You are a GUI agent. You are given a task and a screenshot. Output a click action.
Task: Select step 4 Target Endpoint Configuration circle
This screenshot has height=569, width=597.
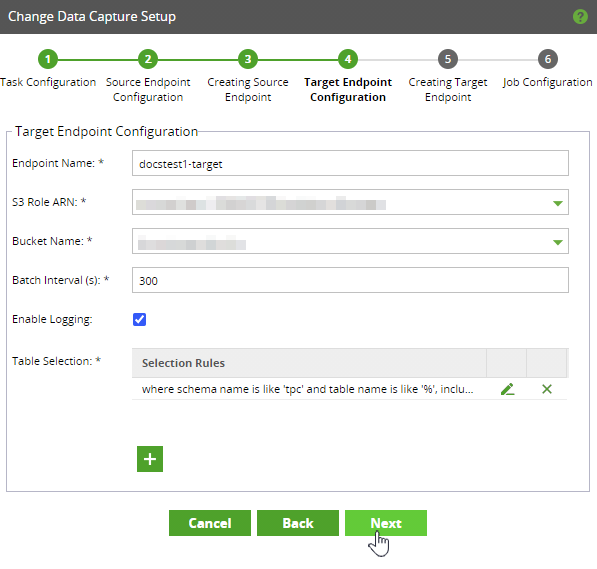tap(348, 59)
